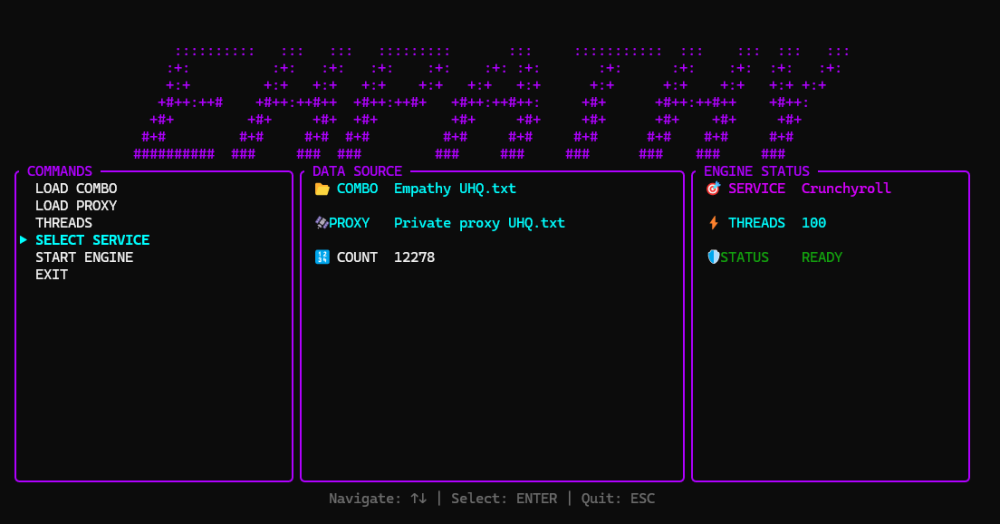1000x524 pixels.
Task: Click the THREADS label in Engine Status
Action: pos(756,223)
